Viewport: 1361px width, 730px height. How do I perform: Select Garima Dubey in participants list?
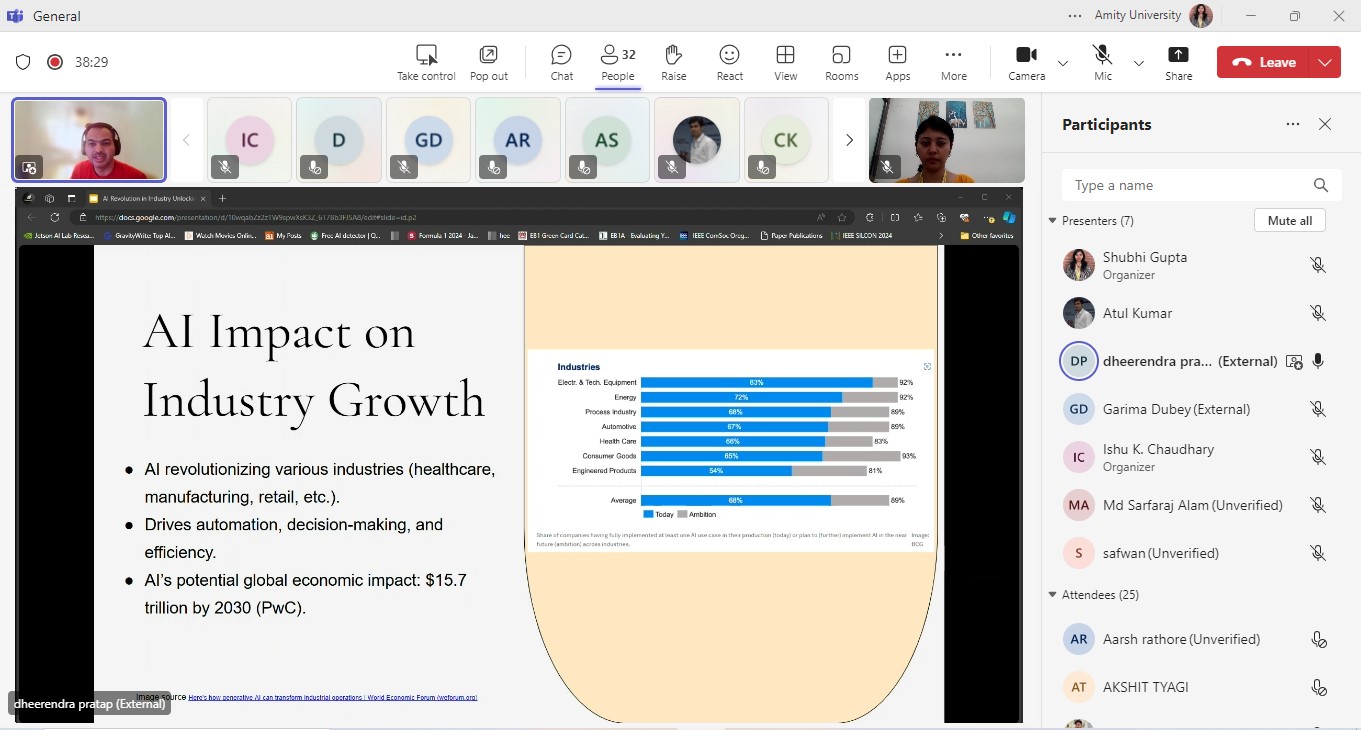coord(1199,409)
